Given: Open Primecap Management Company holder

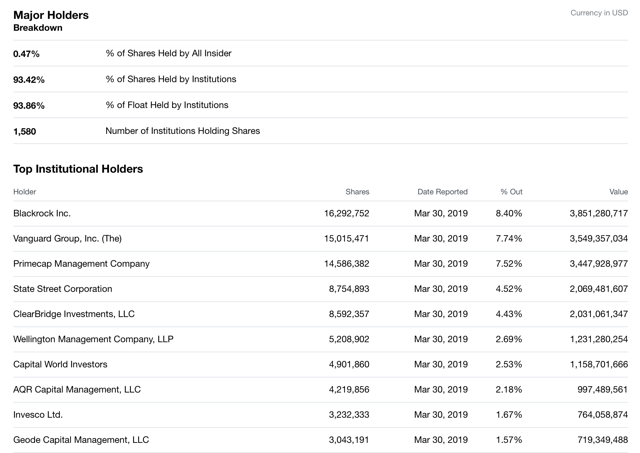Looking at the screenshot, I should point(81,264).
